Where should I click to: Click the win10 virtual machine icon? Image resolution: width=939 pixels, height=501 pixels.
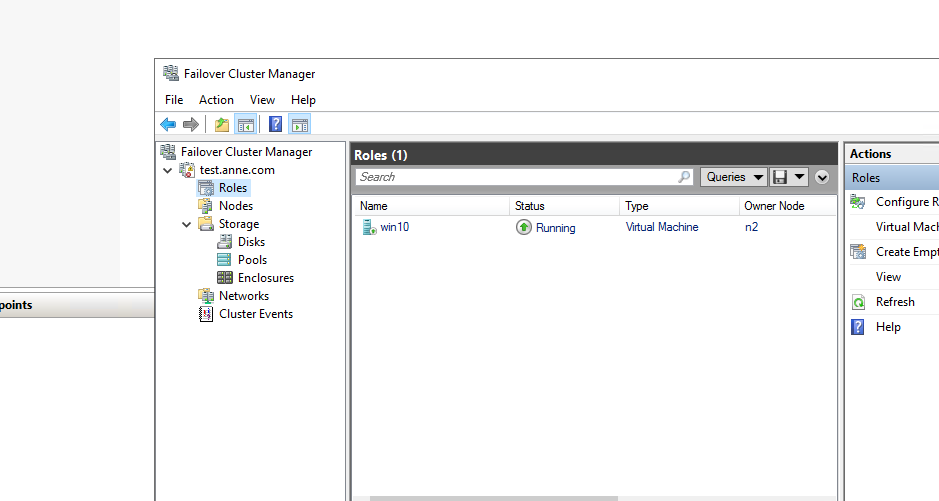coord(369,227)
